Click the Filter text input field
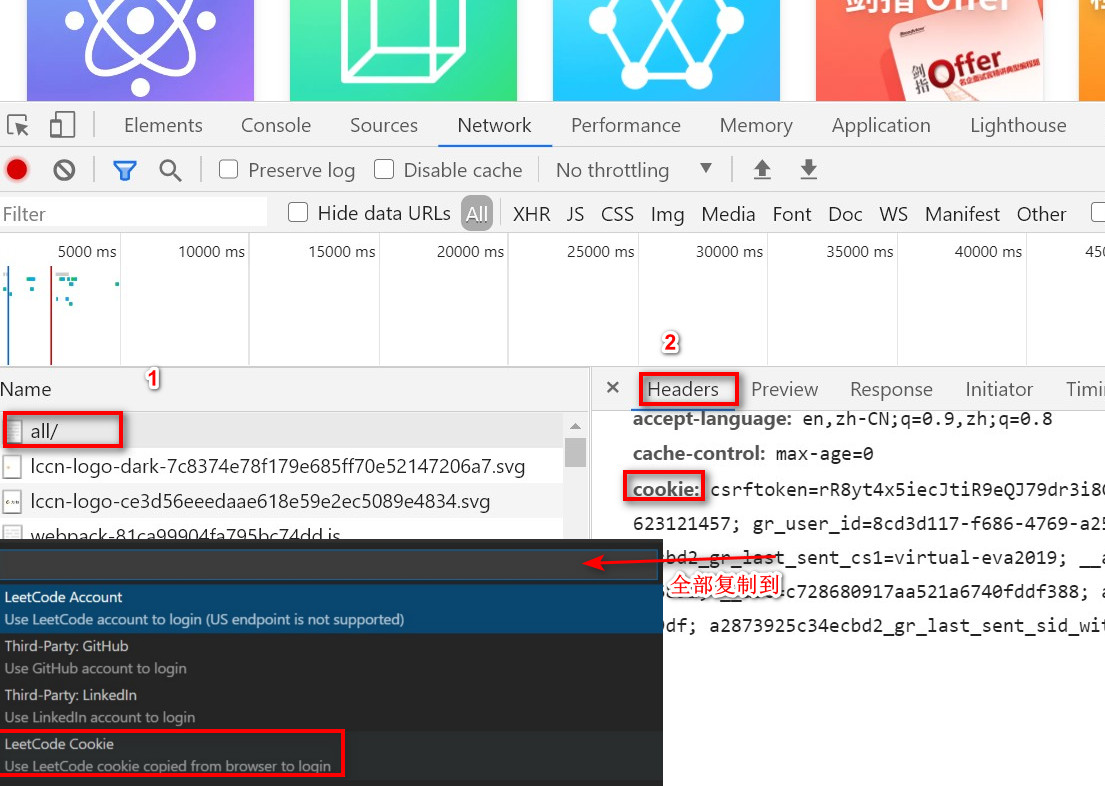Viewport: 1105px width, 786px height. (x=134, y=214)
